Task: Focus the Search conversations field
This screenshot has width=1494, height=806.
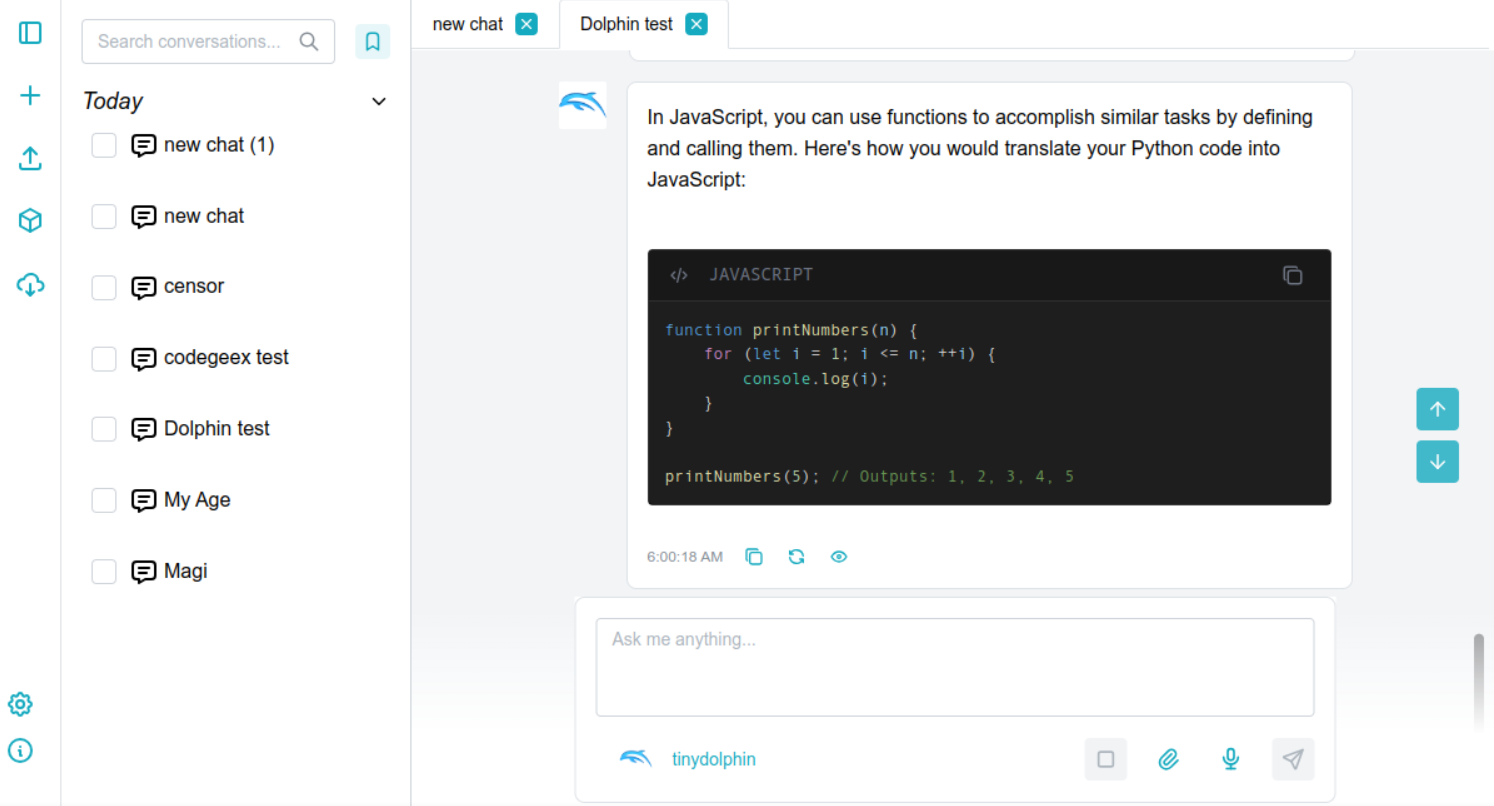Action: (208, 41)
